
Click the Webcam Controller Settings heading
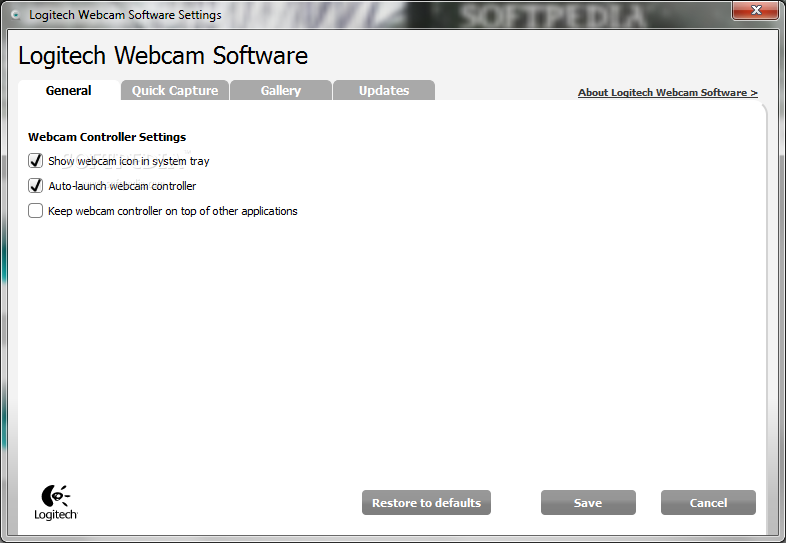point(107,137)
